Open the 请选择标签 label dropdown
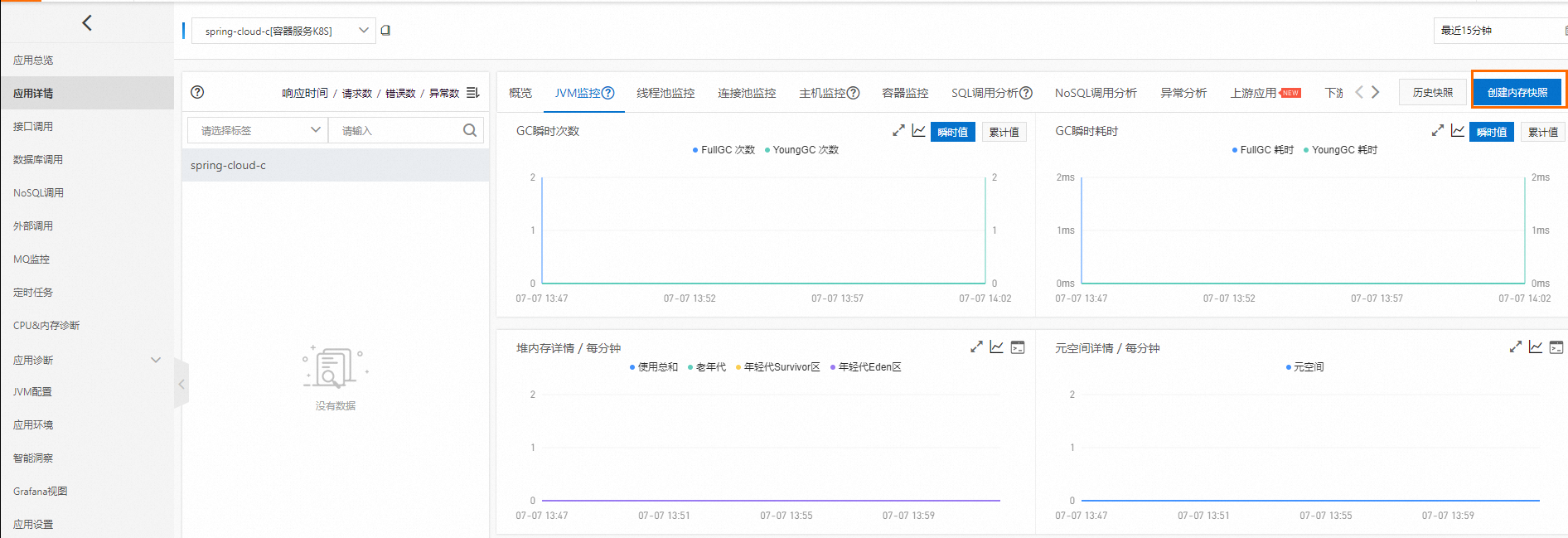The image size is (1568, 538). 258,130
